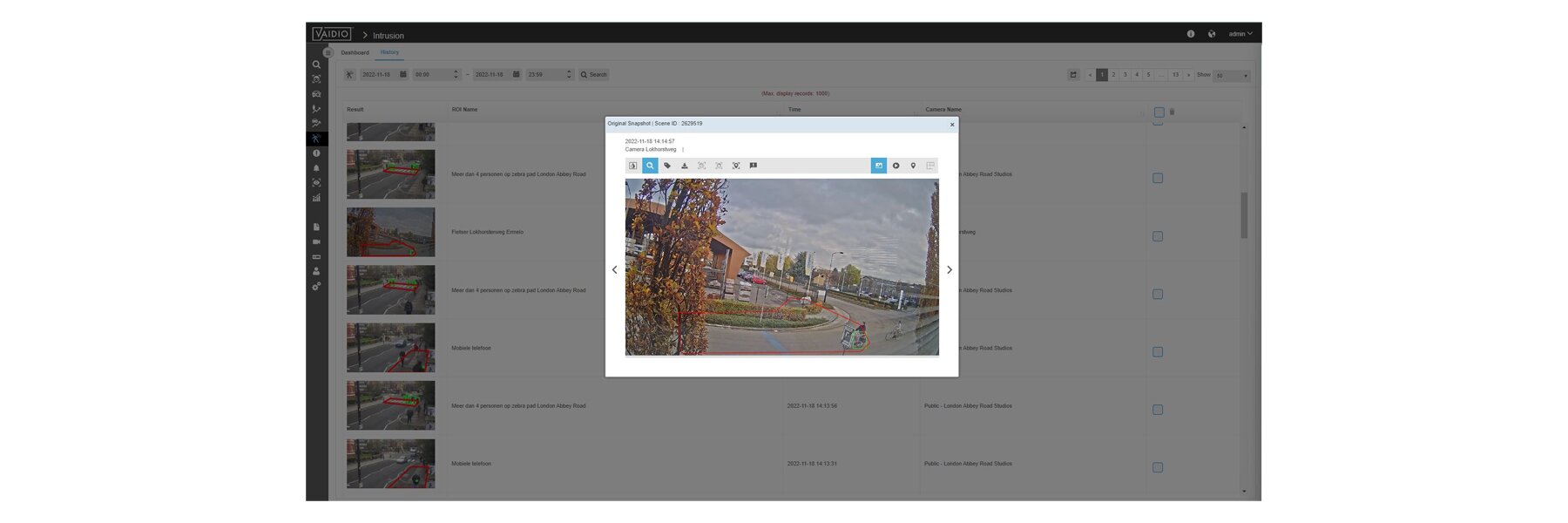Click the flag/comment icon in snapshot toolbar

[x=754, y=166]
